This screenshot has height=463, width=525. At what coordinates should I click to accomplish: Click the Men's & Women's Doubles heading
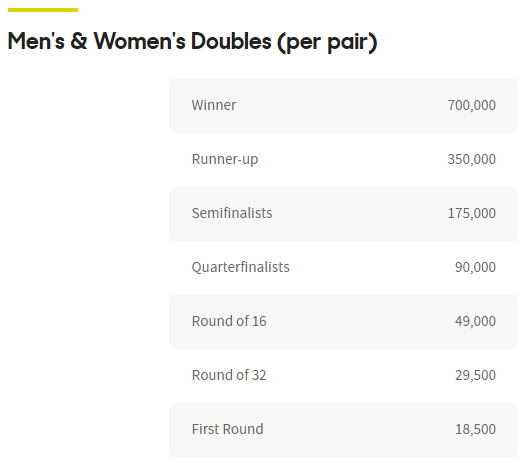[x=193, y=42]
